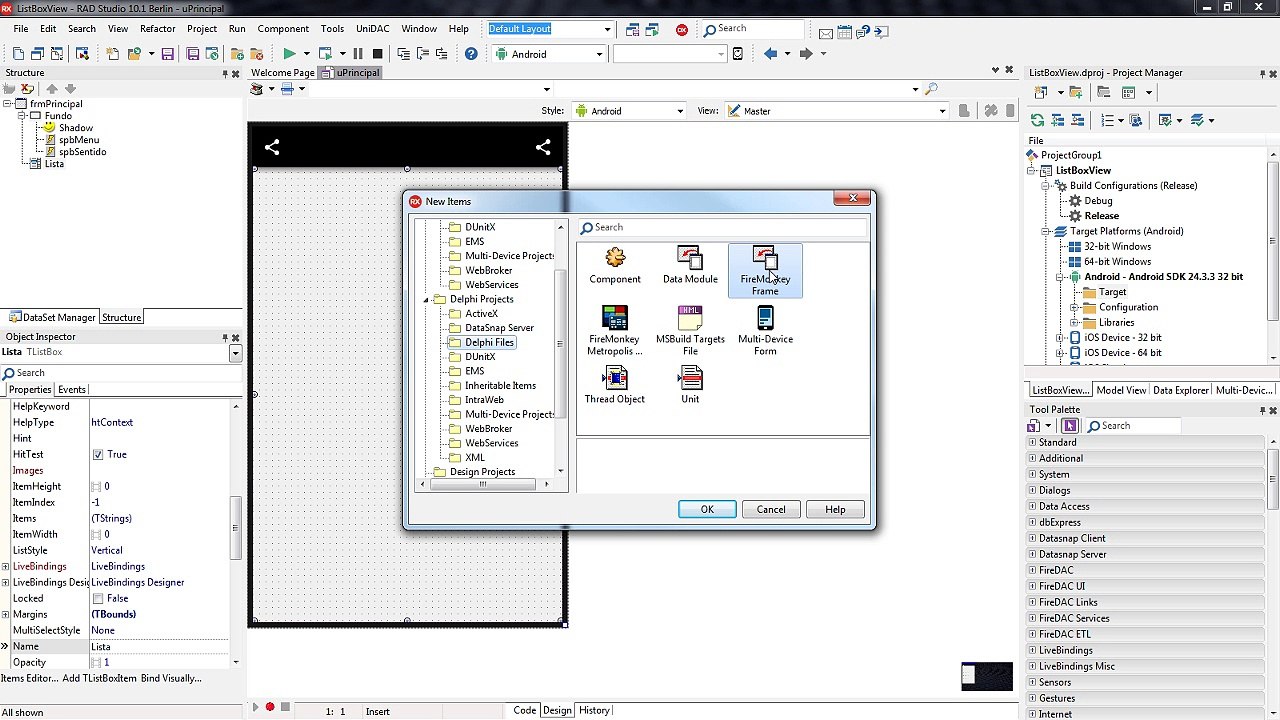Click the Move Up arrow in Structure toolbar
Screen dimensions: 1280x720
pos(52,89)
